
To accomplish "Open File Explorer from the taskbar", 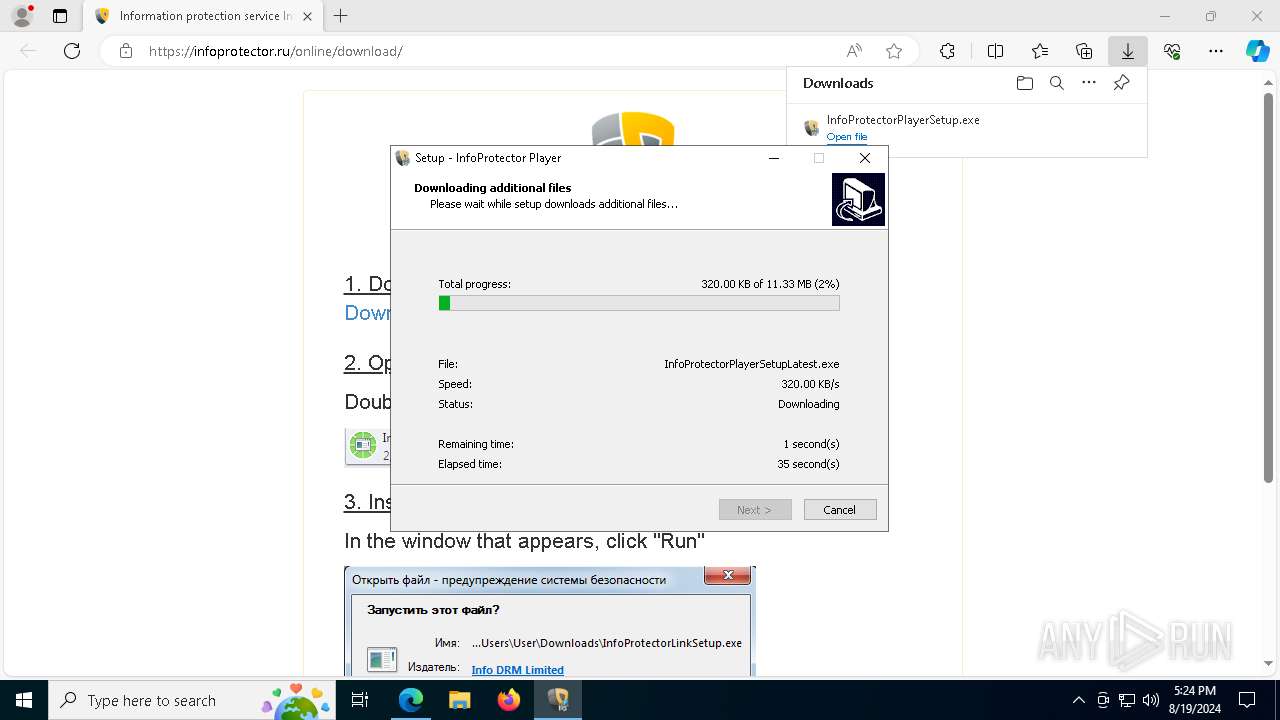I will [459, 700].
